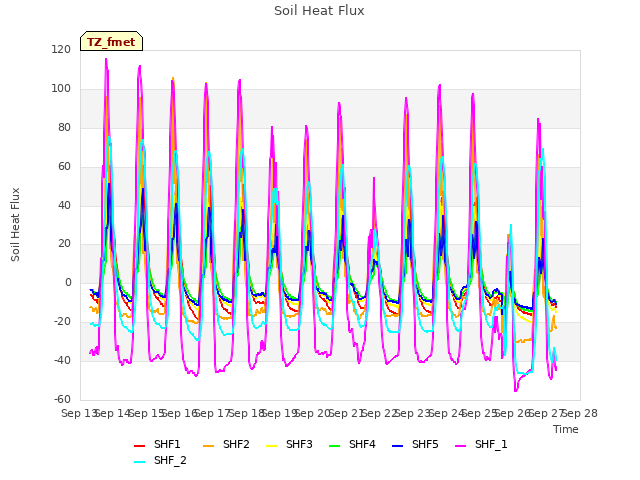Image resolution: width=640 pixels, height=480 pixels.
Task: Click the magenta SHF_1 legend color marker
Action: 460,446
